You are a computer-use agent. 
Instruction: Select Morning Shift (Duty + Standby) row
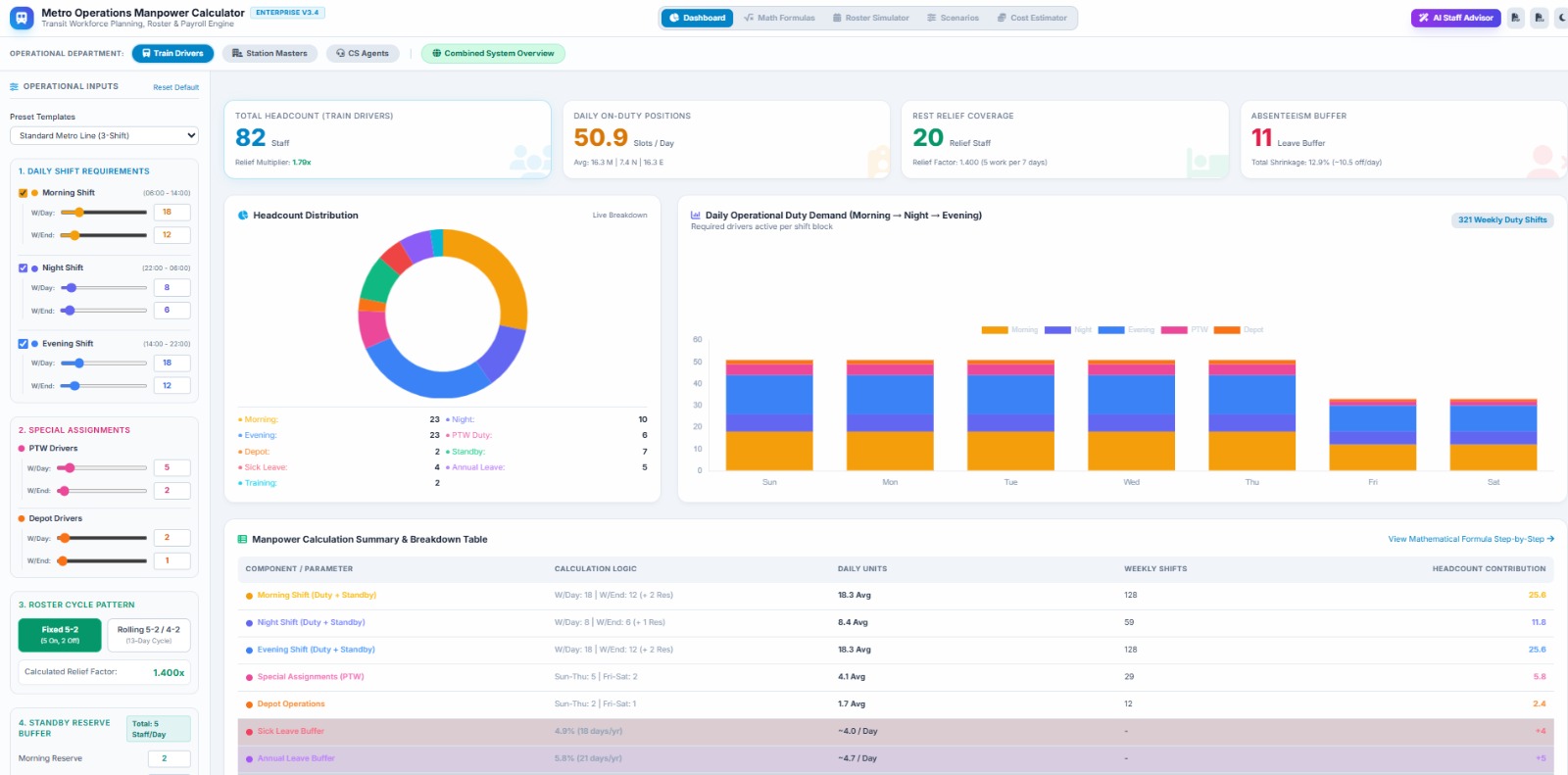[x=896, y=595]
